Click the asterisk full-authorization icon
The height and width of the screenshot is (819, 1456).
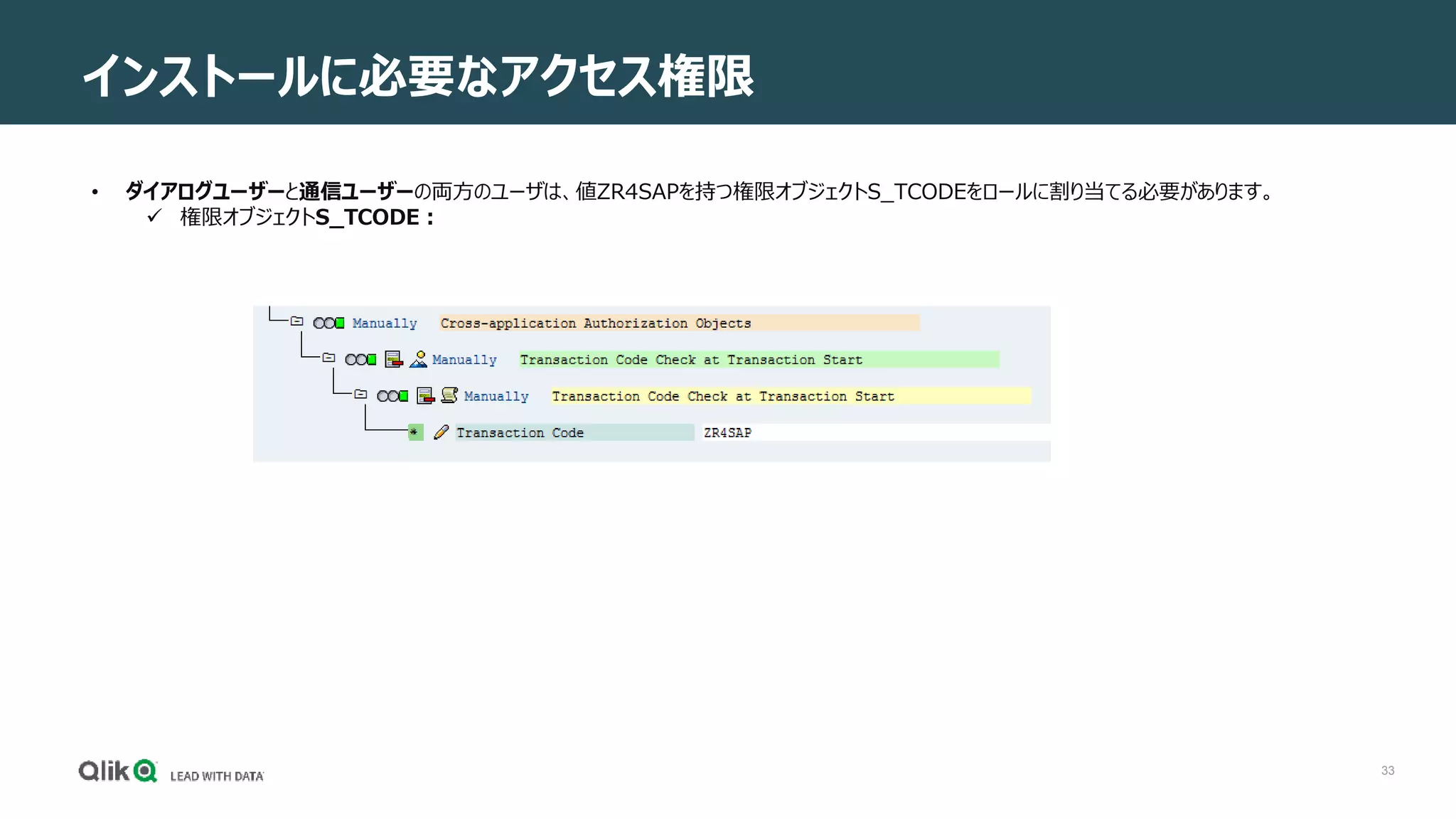415,432
